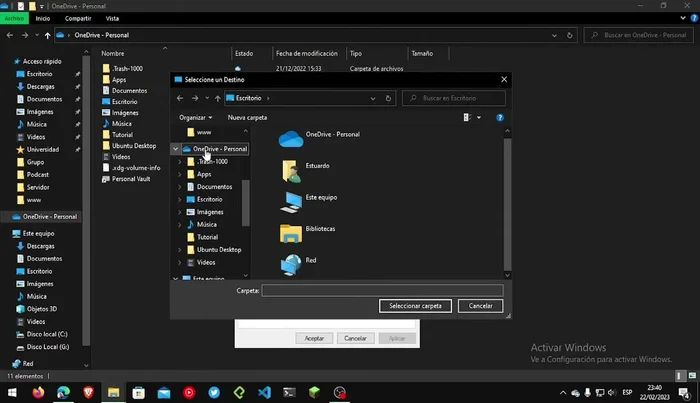Open the Vista ribbon tab
Screen dimensions: 700x403
tap(112, 18)
